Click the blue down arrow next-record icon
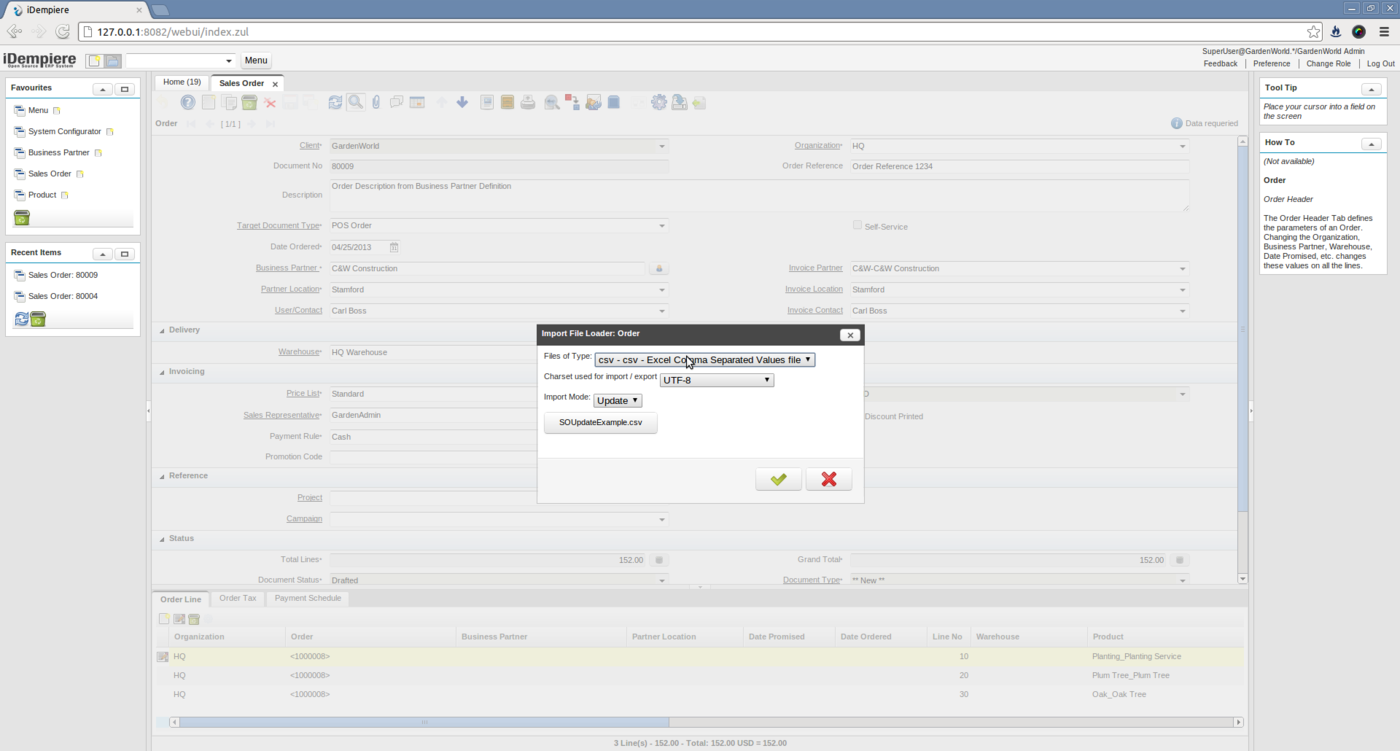Image resolution: width=1400 pixels, height=751 pixels. [x=462, y=102]
